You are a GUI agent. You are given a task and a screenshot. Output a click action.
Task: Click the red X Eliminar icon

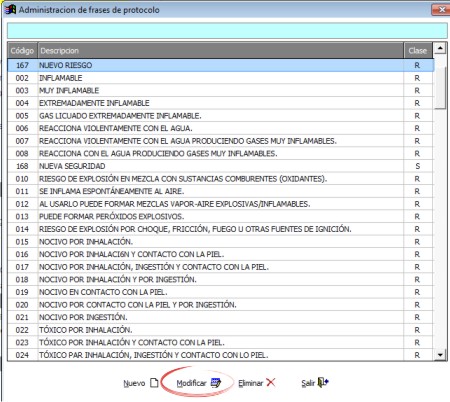[x=271, y=382]
